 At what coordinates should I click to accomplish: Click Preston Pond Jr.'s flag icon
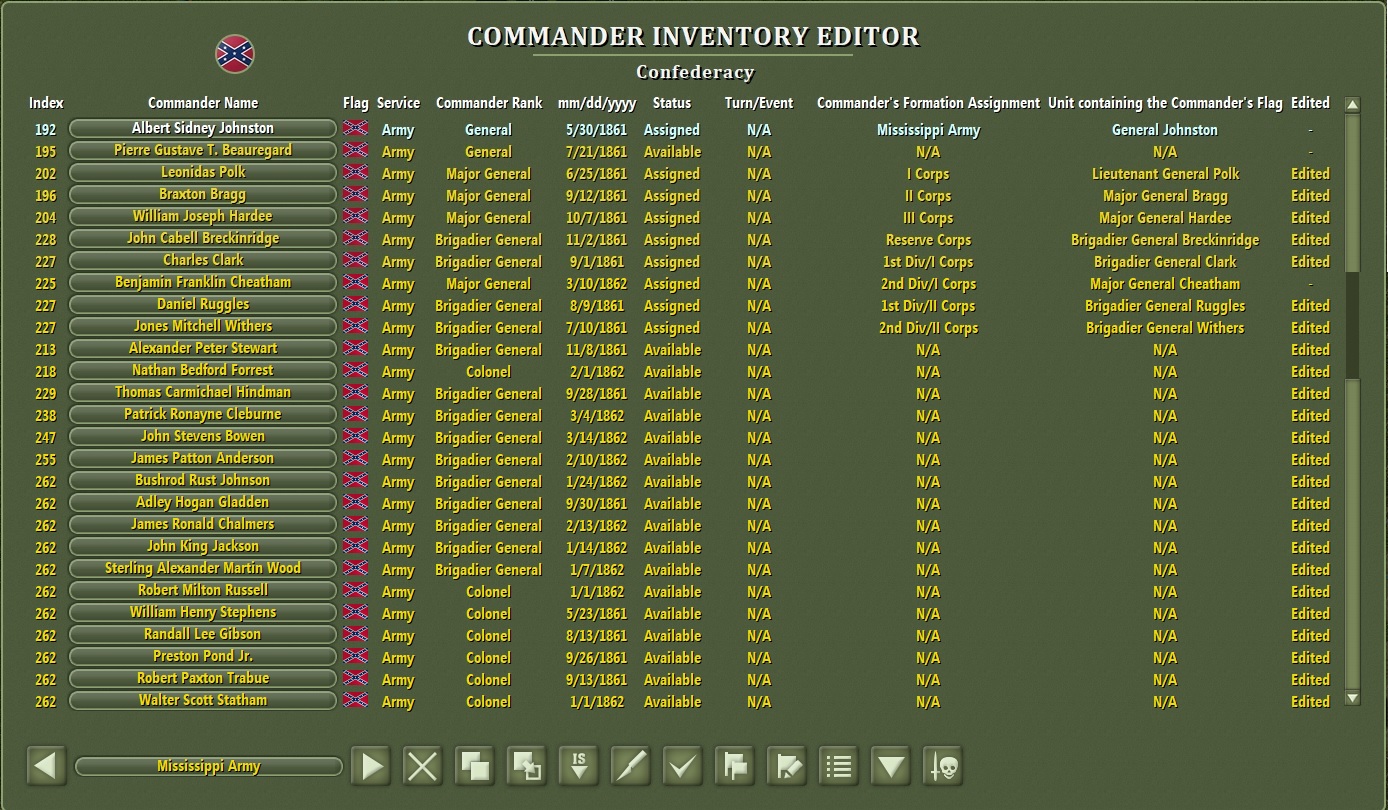point(355,656)
